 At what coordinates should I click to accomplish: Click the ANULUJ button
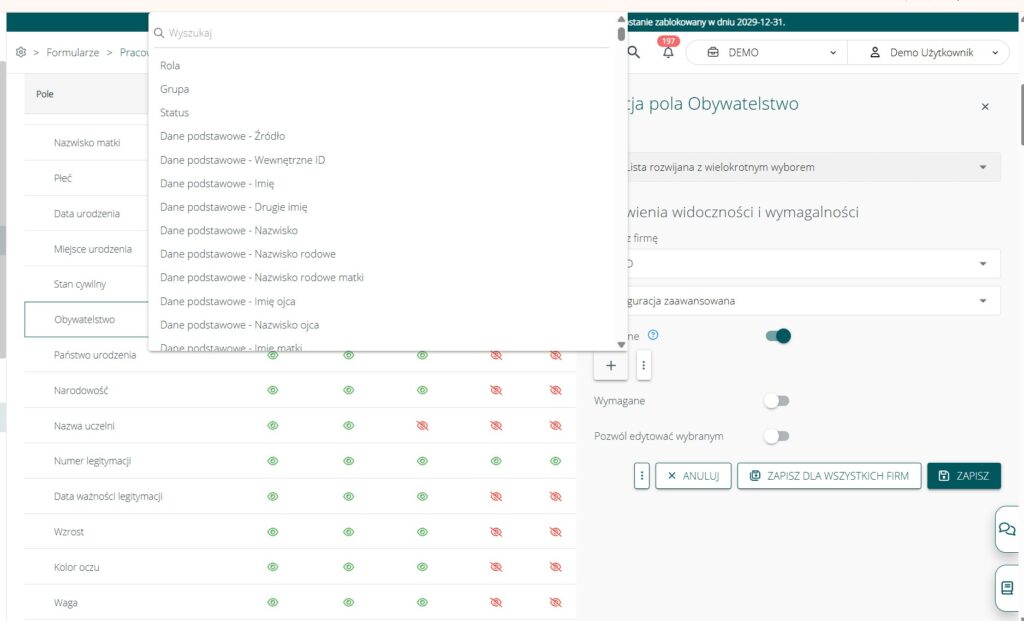coord(693,476)
